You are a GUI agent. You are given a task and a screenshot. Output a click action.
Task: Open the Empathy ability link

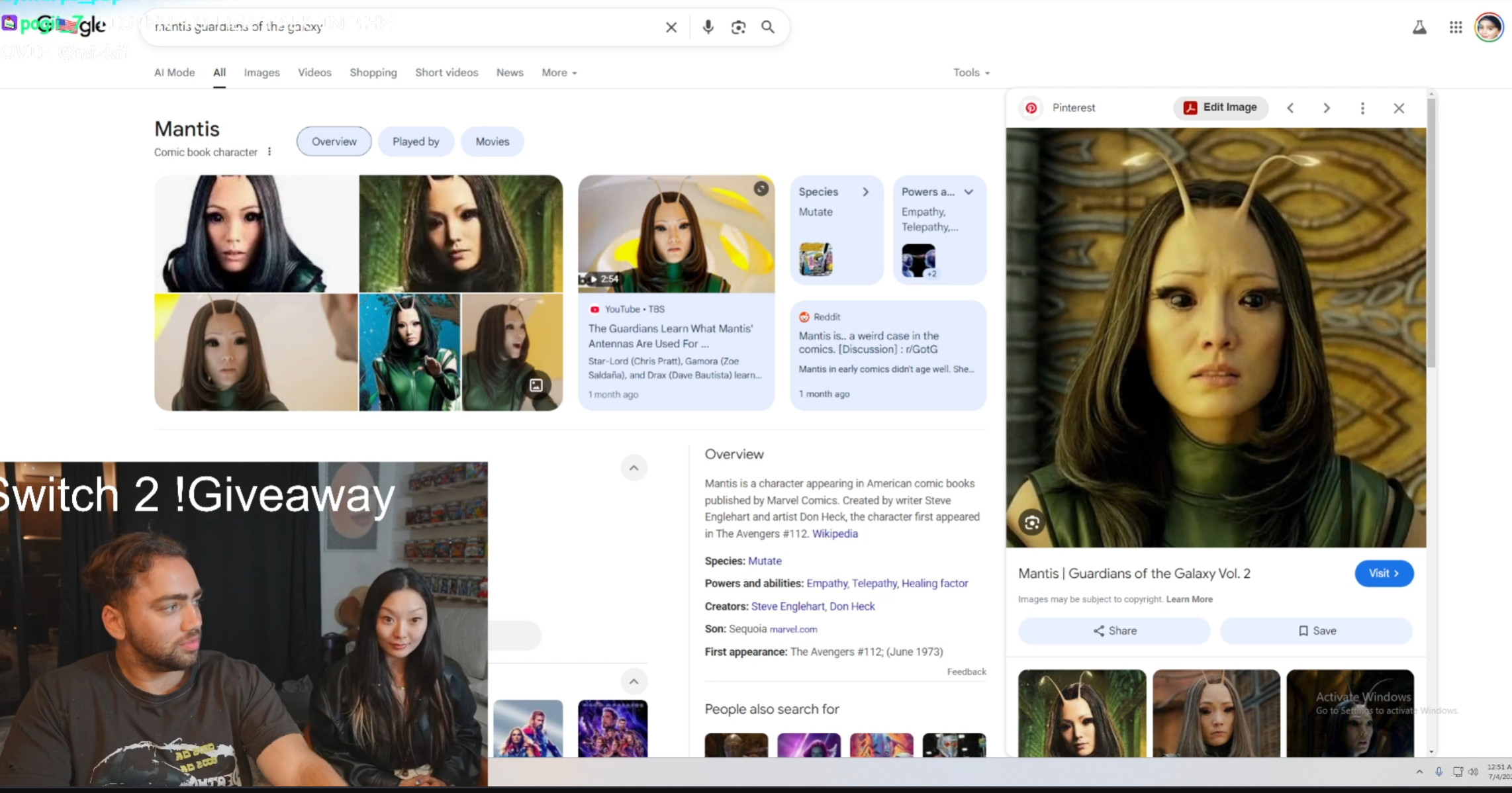click(827, 583)
